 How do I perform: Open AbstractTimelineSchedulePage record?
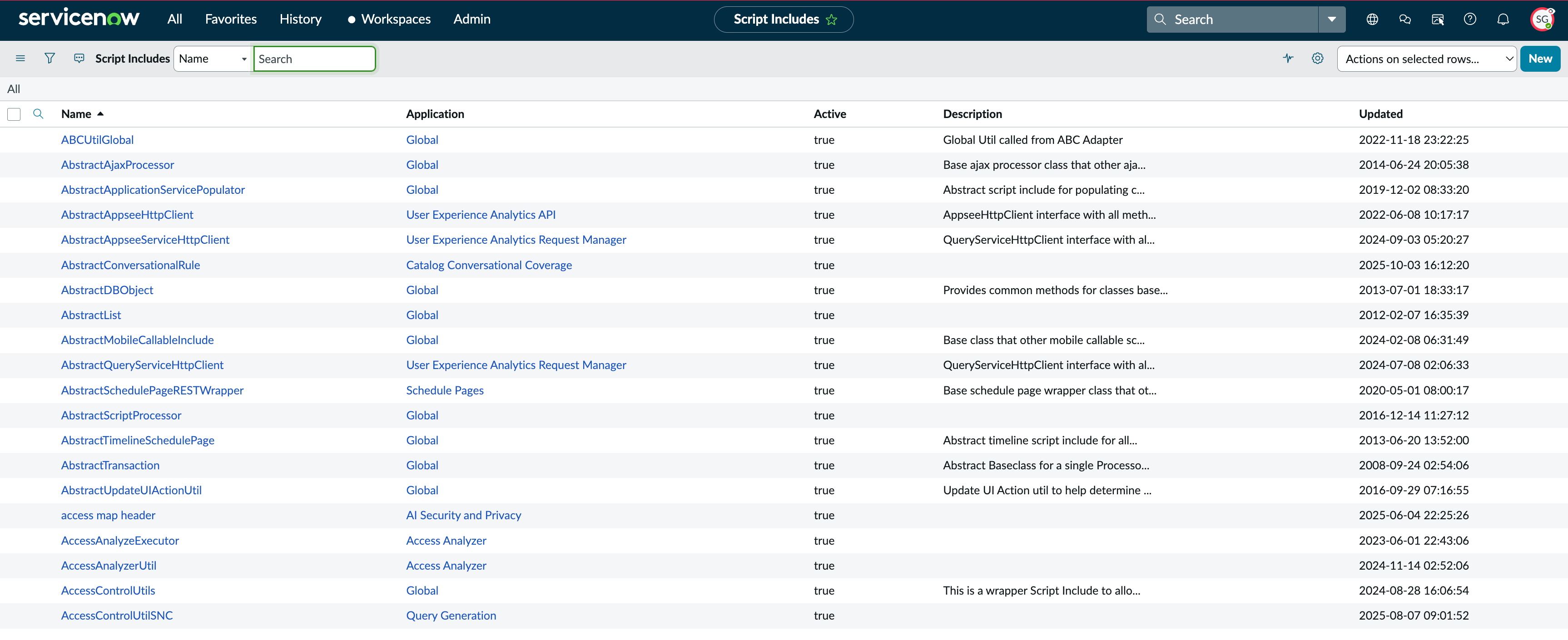[138, 440]
